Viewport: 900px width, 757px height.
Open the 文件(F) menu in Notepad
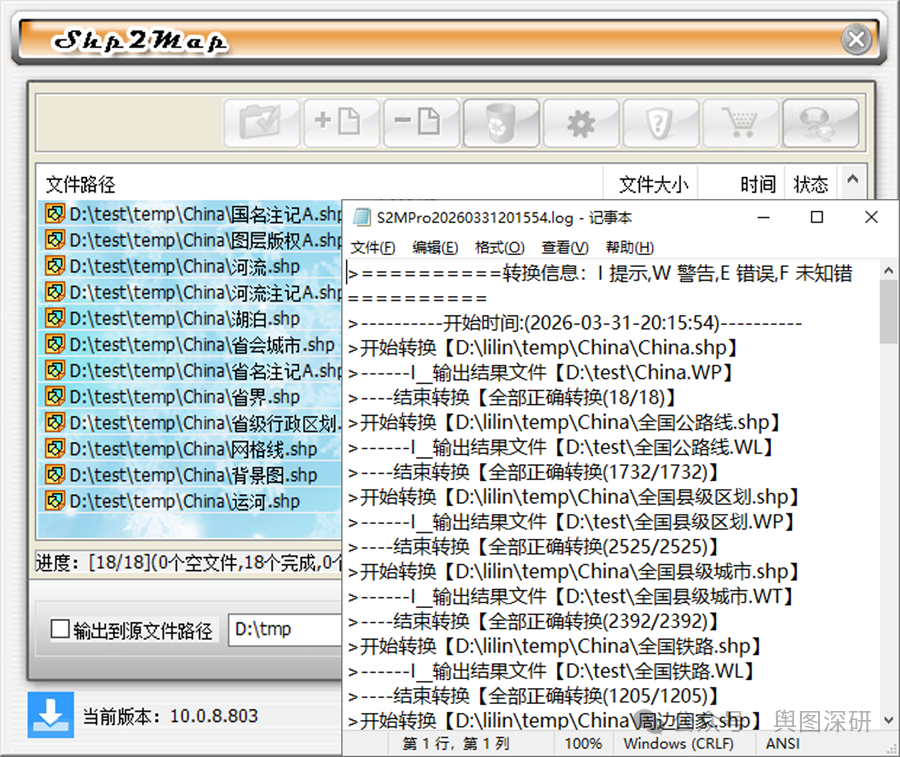[x=373, y=247]
